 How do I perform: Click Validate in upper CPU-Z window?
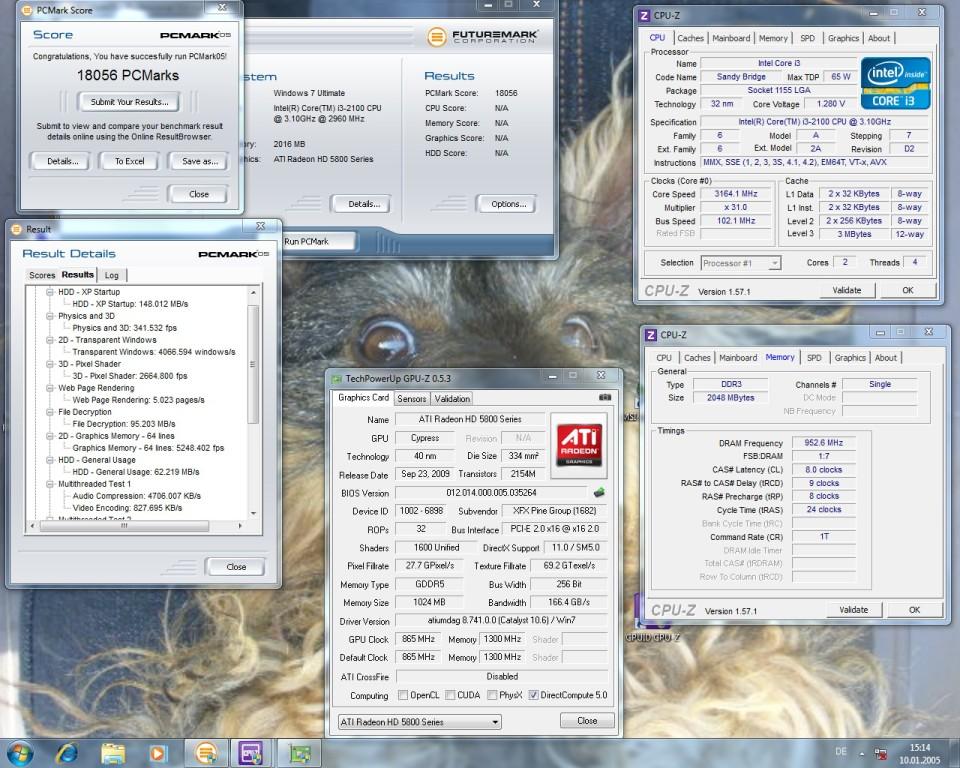847,290
